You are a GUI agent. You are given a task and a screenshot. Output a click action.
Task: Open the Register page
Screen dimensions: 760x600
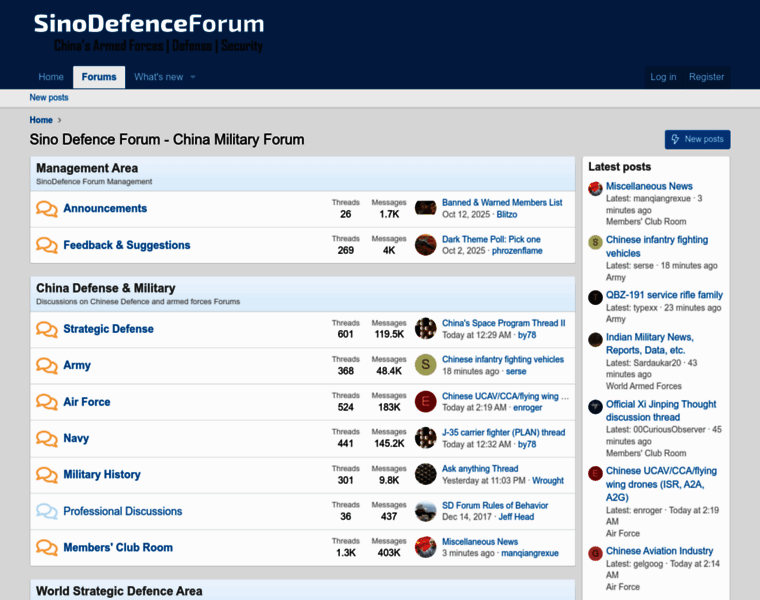pyautogui.click(x=706, y=77)
